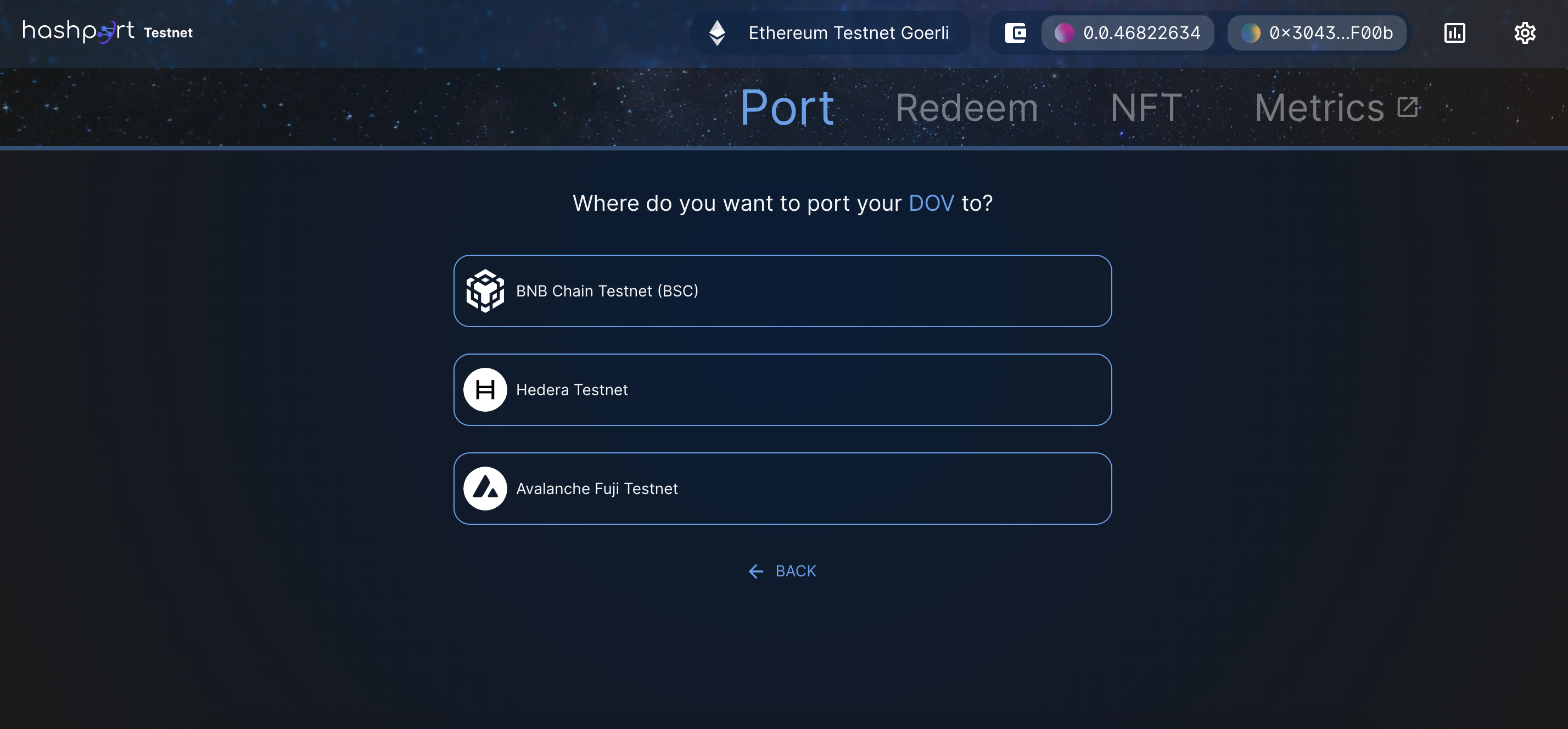
Task: Click the Hedera H logo
Action: pos(485,389)
